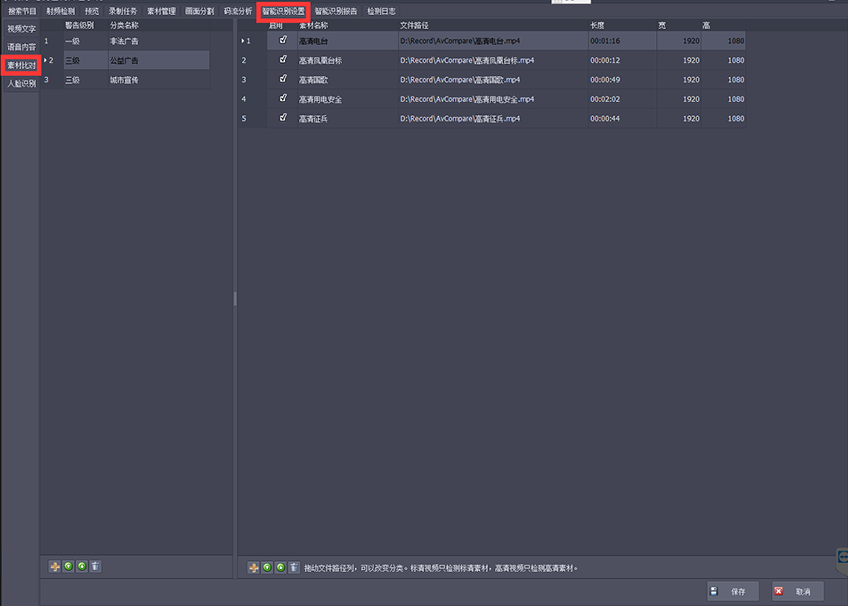
Task: Uncheck the enable box for 高清国歌
Action: (x=283, y=79)
